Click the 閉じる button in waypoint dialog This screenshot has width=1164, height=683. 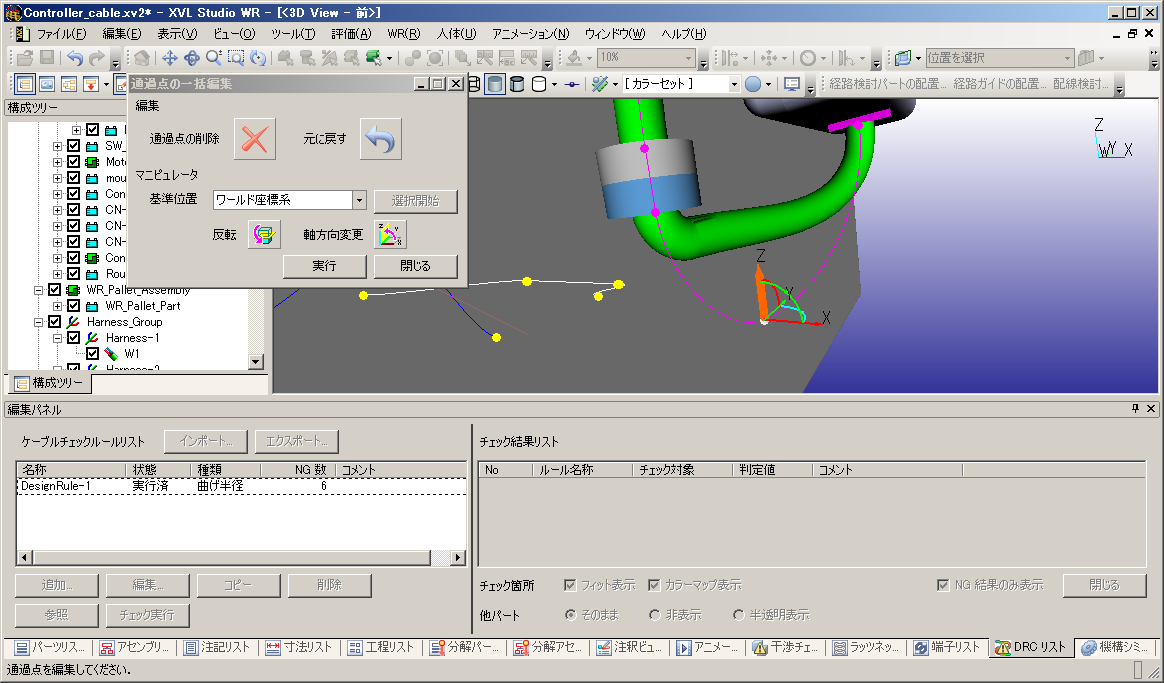415,266
